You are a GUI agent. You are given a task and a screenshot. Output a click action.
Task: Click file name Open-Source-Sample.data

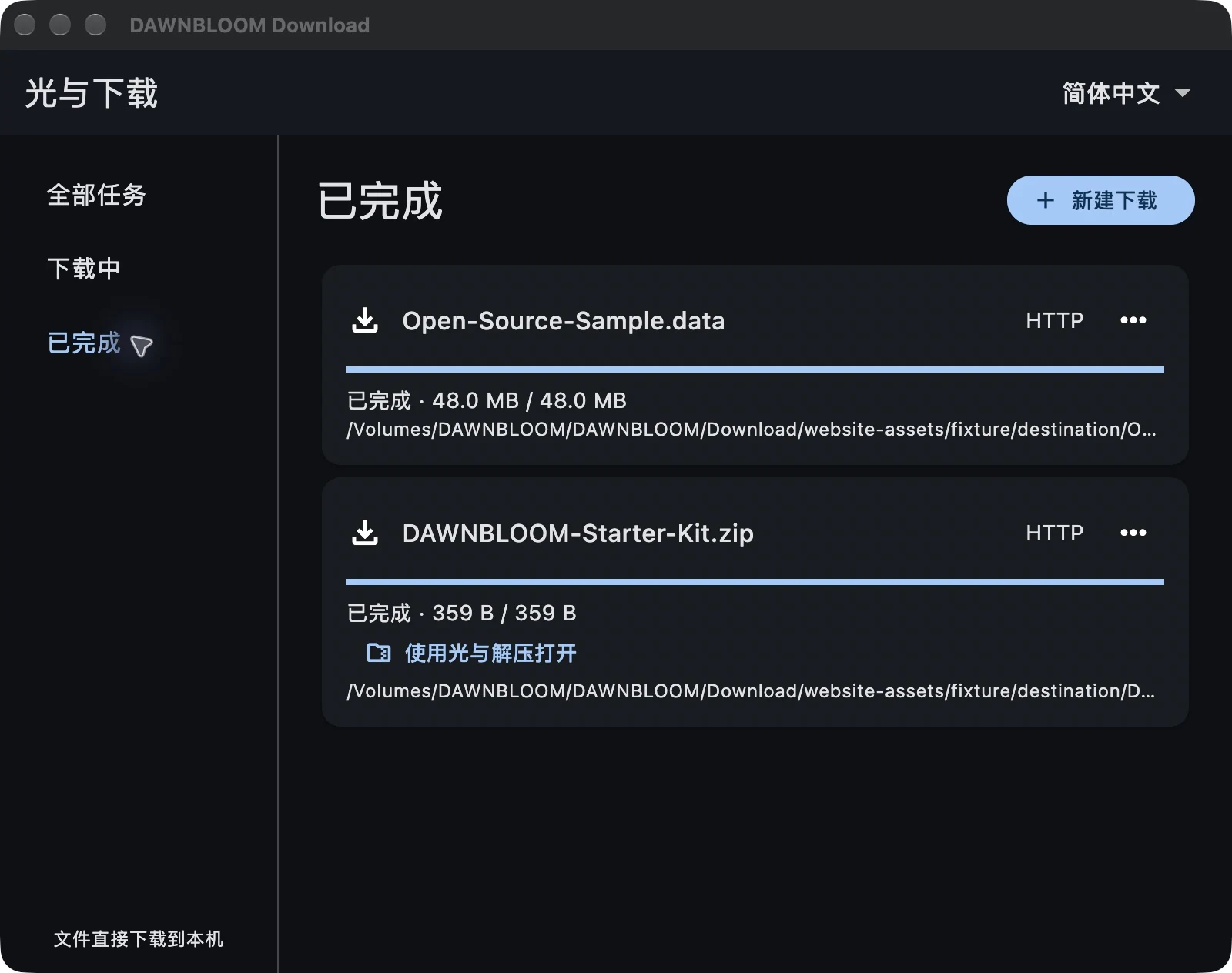(564, 320)
